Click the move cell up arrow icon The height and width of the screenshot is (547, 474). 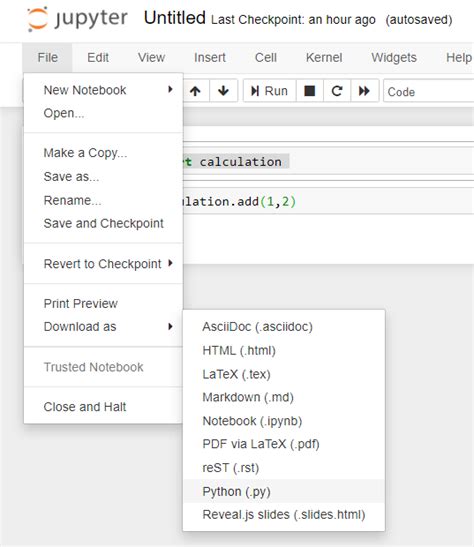pyautogui.click(x=195, y=91)
